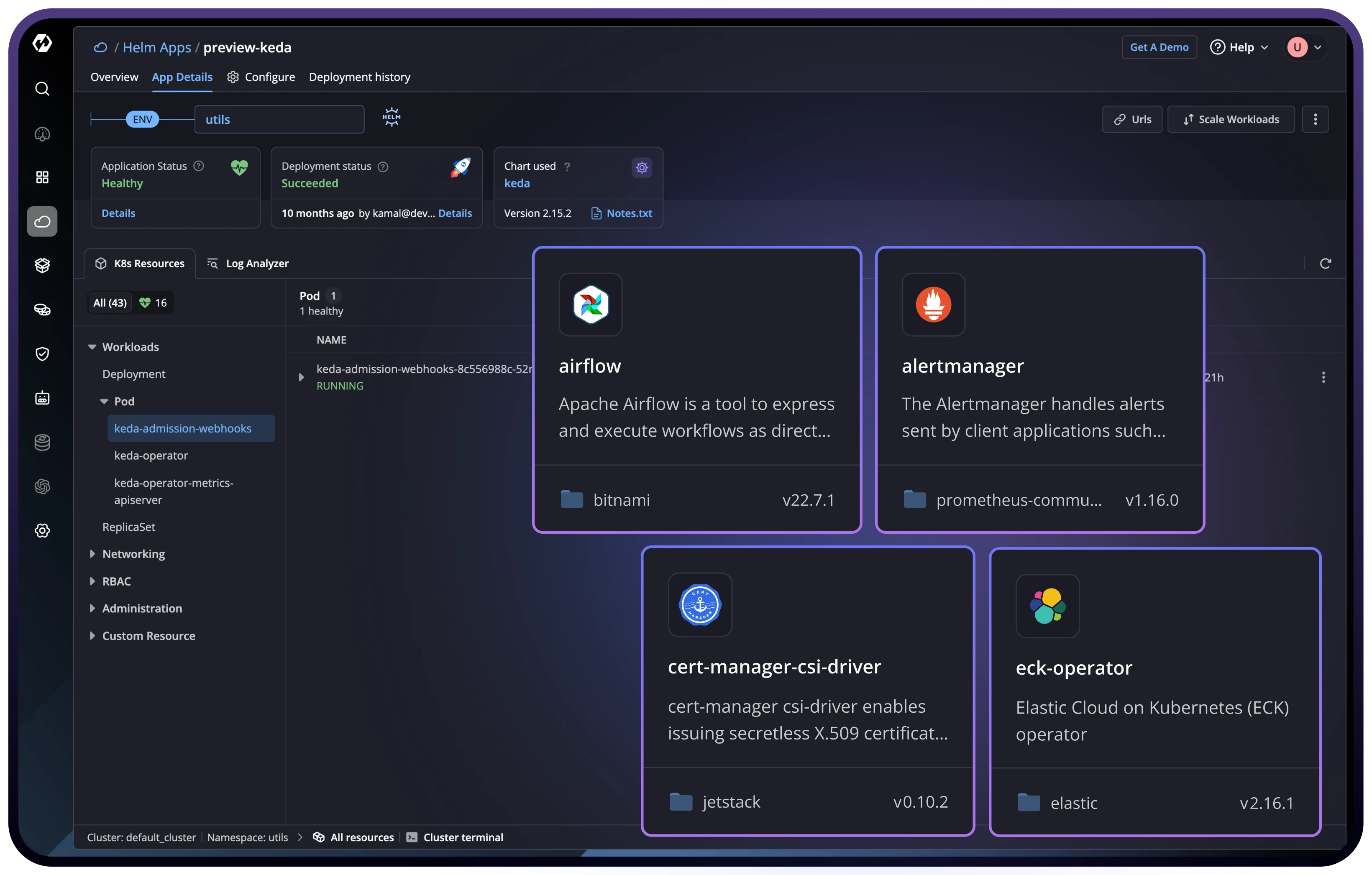Click the refresh icon in resources panel
The width and height of the screenshot is (1372, 875).
click(1325, 263)
